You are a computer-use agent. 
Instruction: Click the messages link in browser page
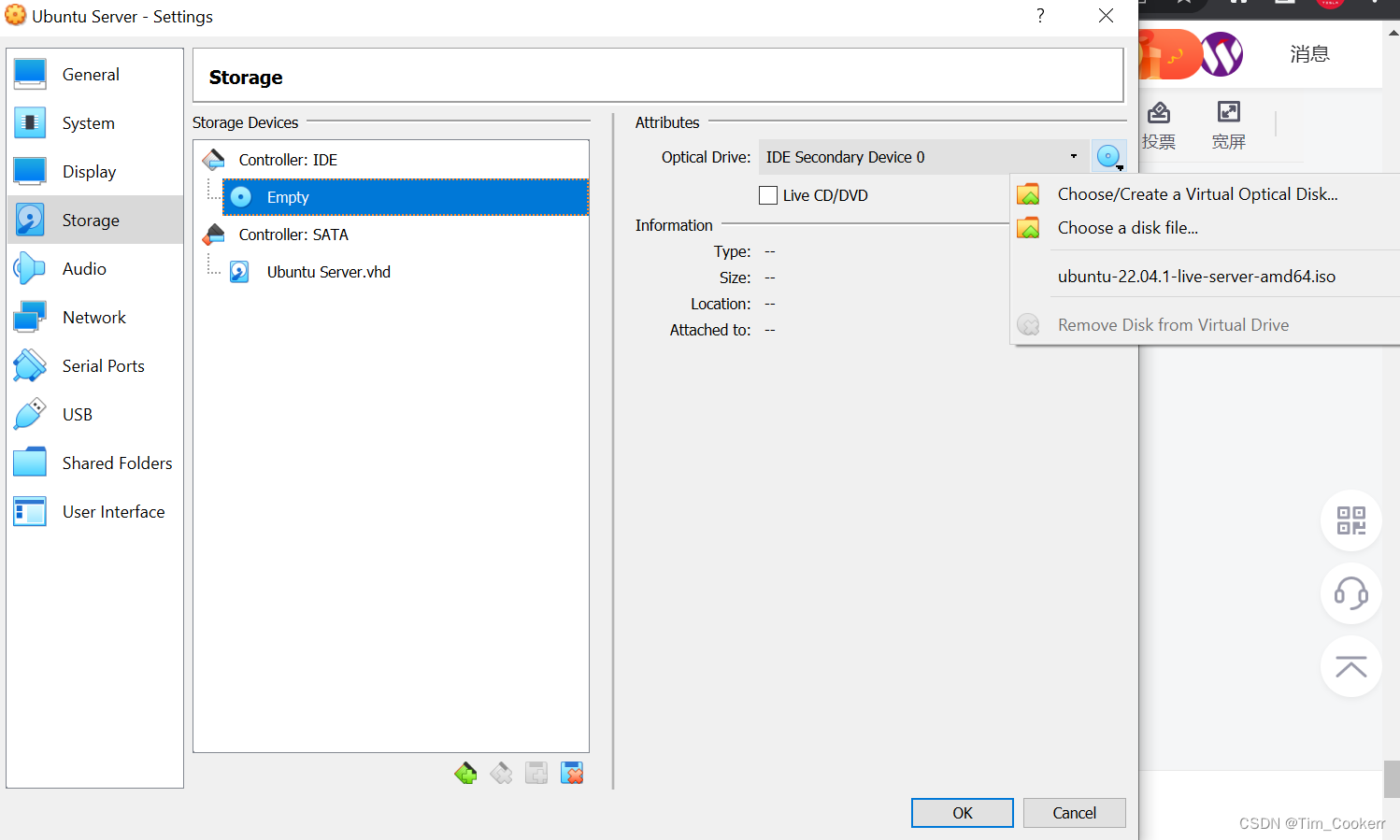pos(1309,54)
